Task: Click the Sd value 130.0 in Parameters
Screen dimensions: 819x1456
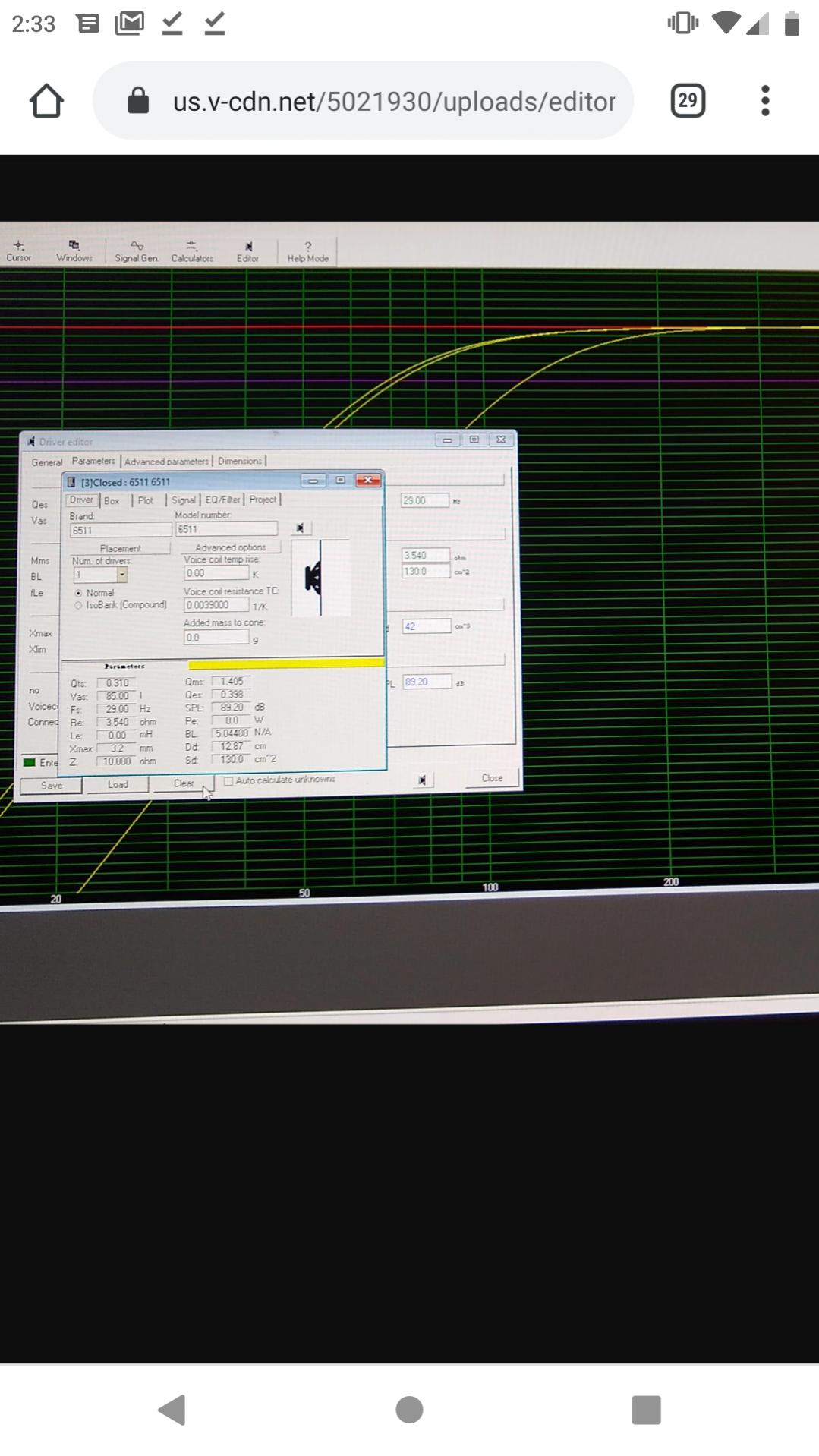Action: coord(231,759)
